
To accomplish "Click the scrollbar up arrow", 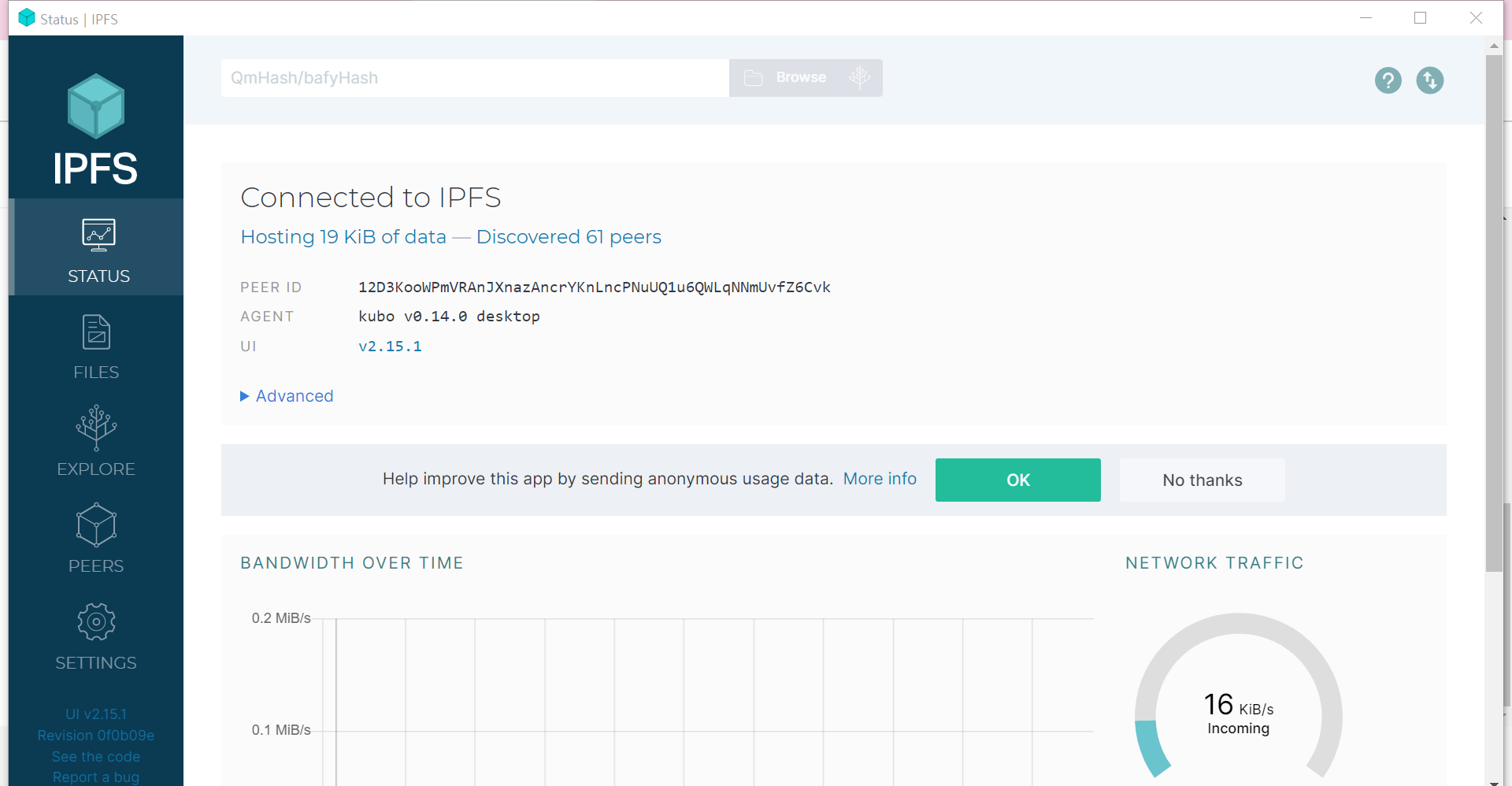I will (x=1494, y=46).
